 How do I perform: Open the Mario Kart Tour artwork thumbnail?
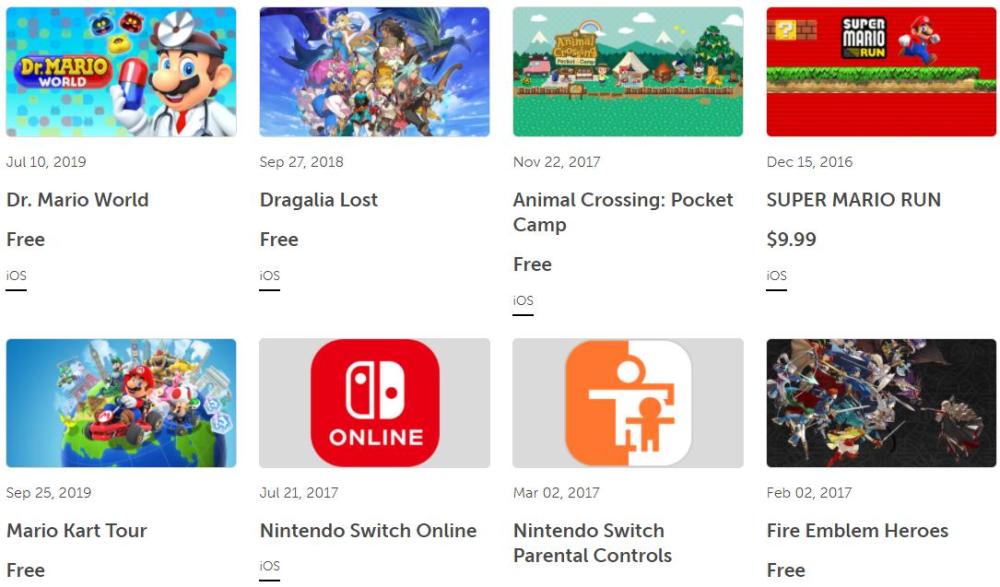121,403
